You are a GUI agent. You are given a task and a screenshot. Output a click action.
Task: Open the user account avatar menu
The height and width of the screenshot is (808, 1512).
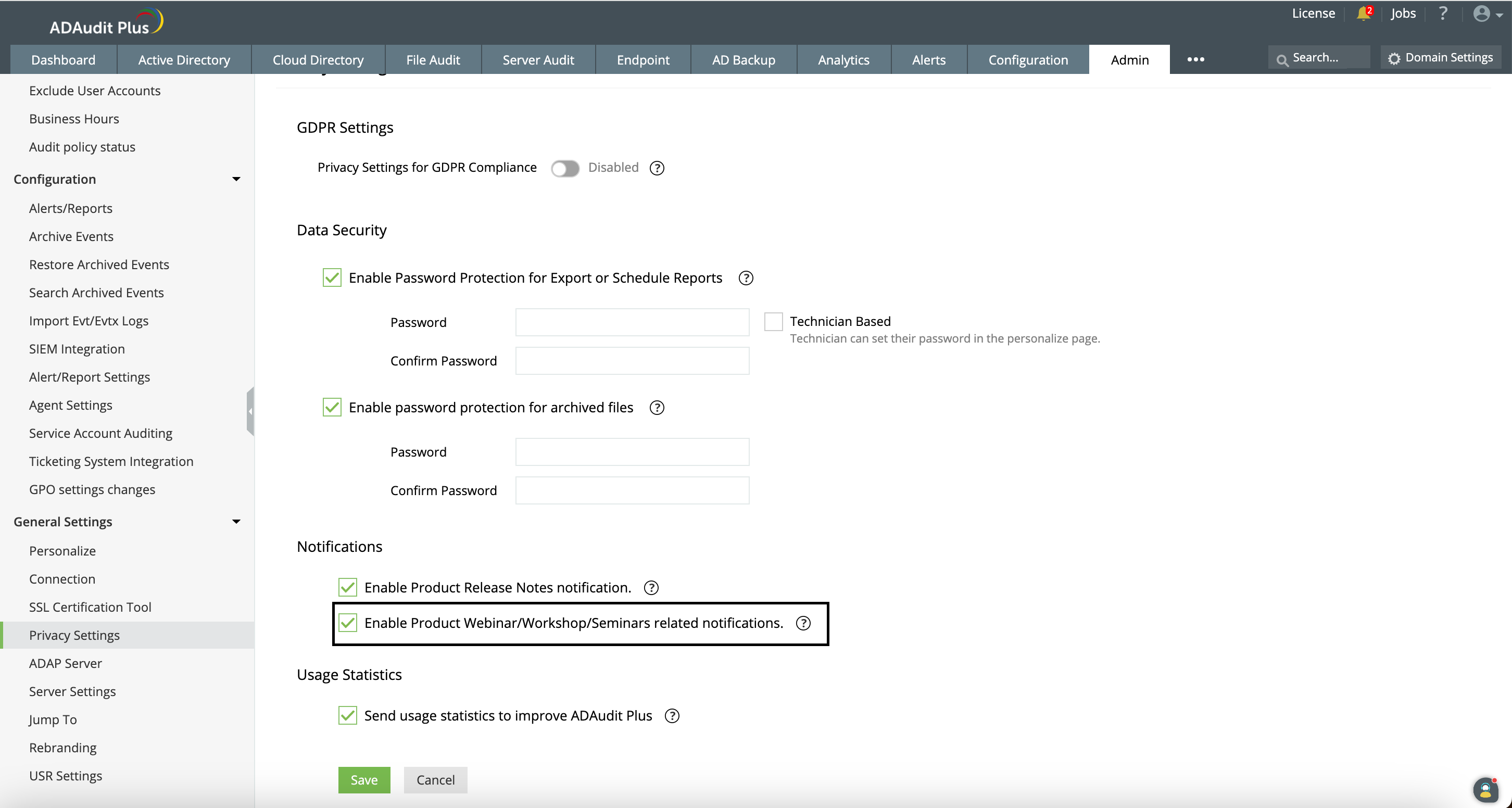click(x=1487, y=14)
